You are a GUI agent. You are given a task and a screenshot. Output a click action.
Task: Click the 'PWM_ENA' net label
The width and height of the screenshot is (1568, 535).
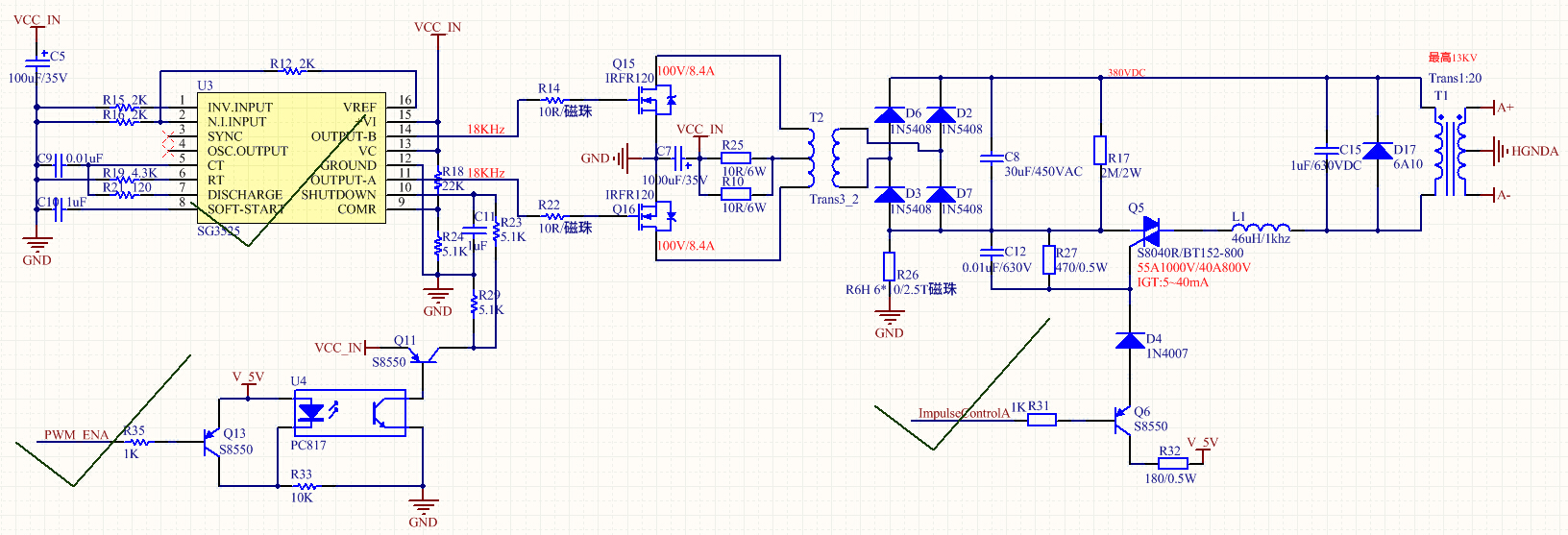76,435
